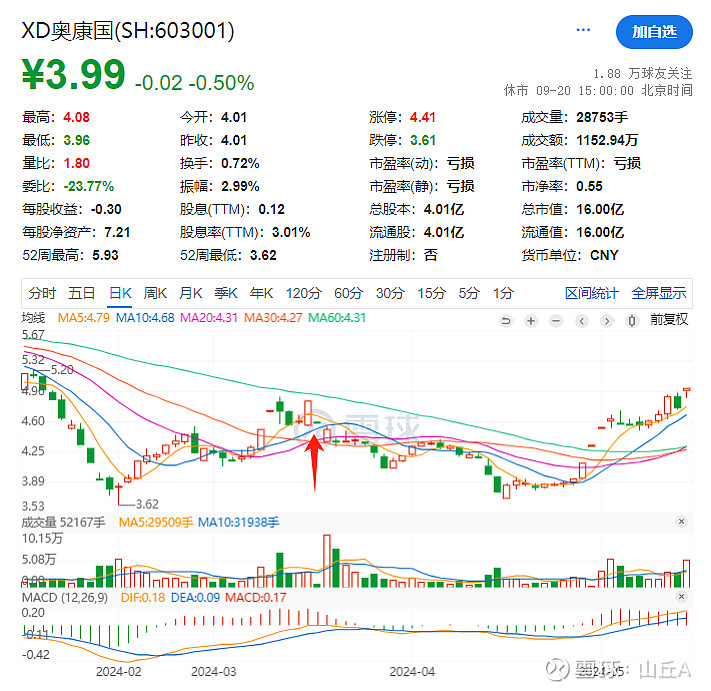
Task: Click the 成交量 52167手 label
Action: tap(63, 522)
